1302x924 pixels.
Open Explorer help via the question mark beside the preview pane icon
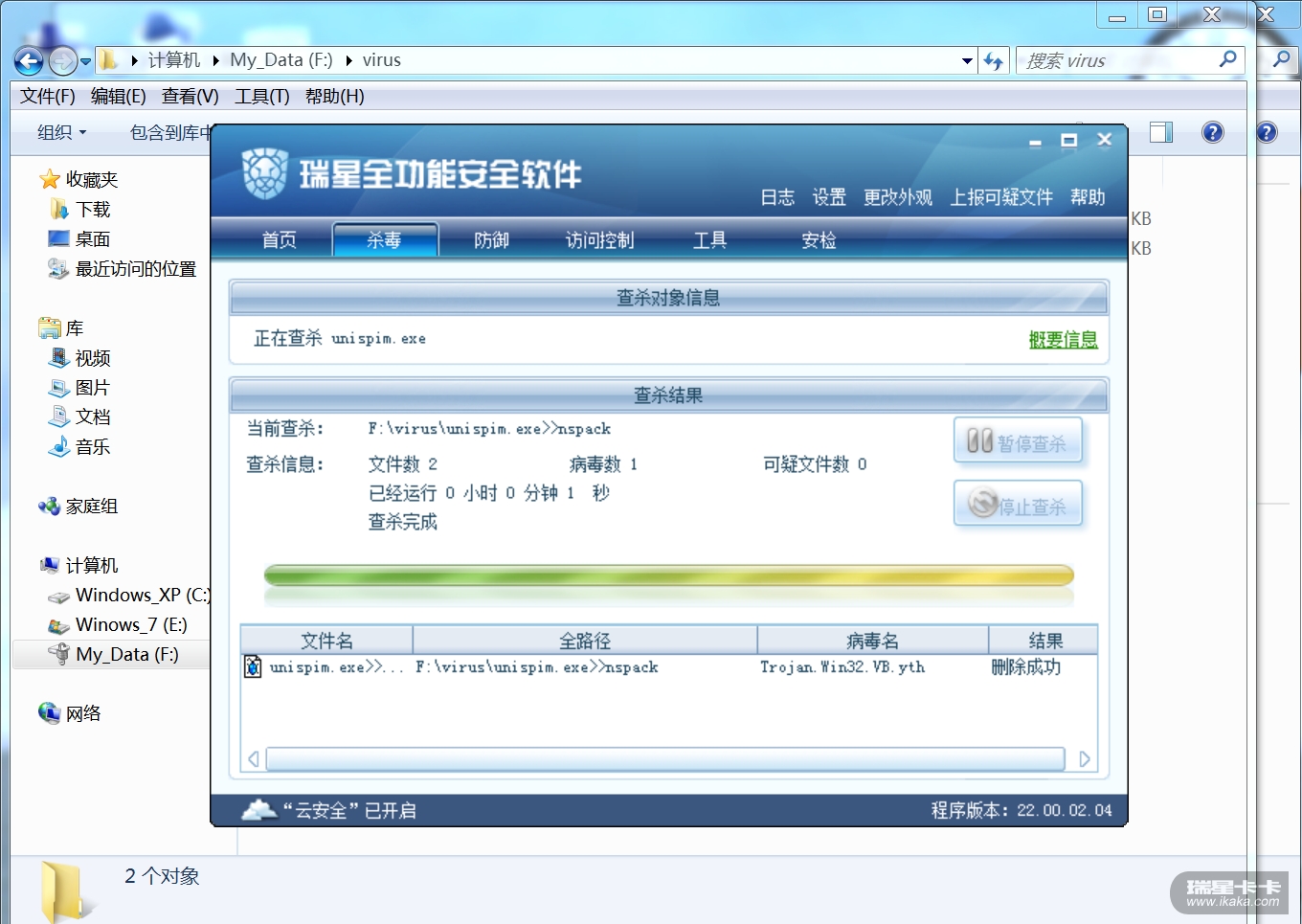click(x=1213, y=132)
